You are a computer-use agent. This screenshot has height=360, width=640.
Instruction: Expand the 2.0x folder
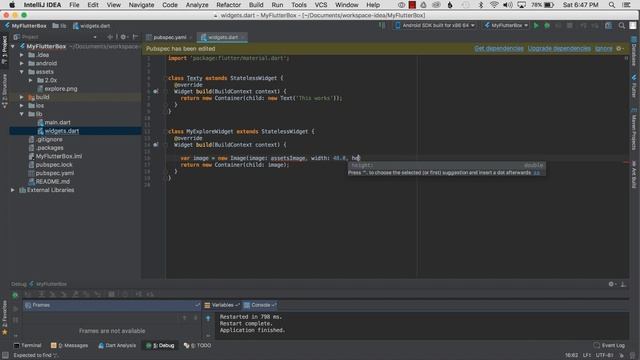click(x=31, y=80)
